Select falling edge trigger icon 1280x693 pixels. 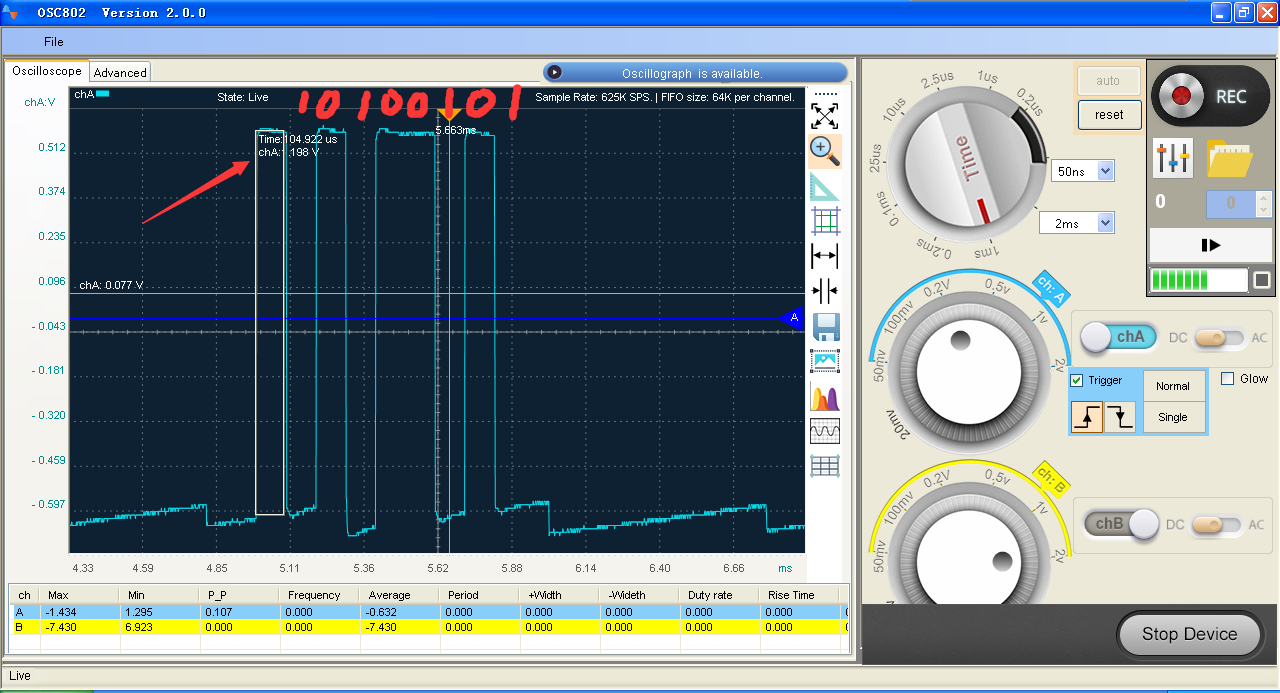point(1120,416)
